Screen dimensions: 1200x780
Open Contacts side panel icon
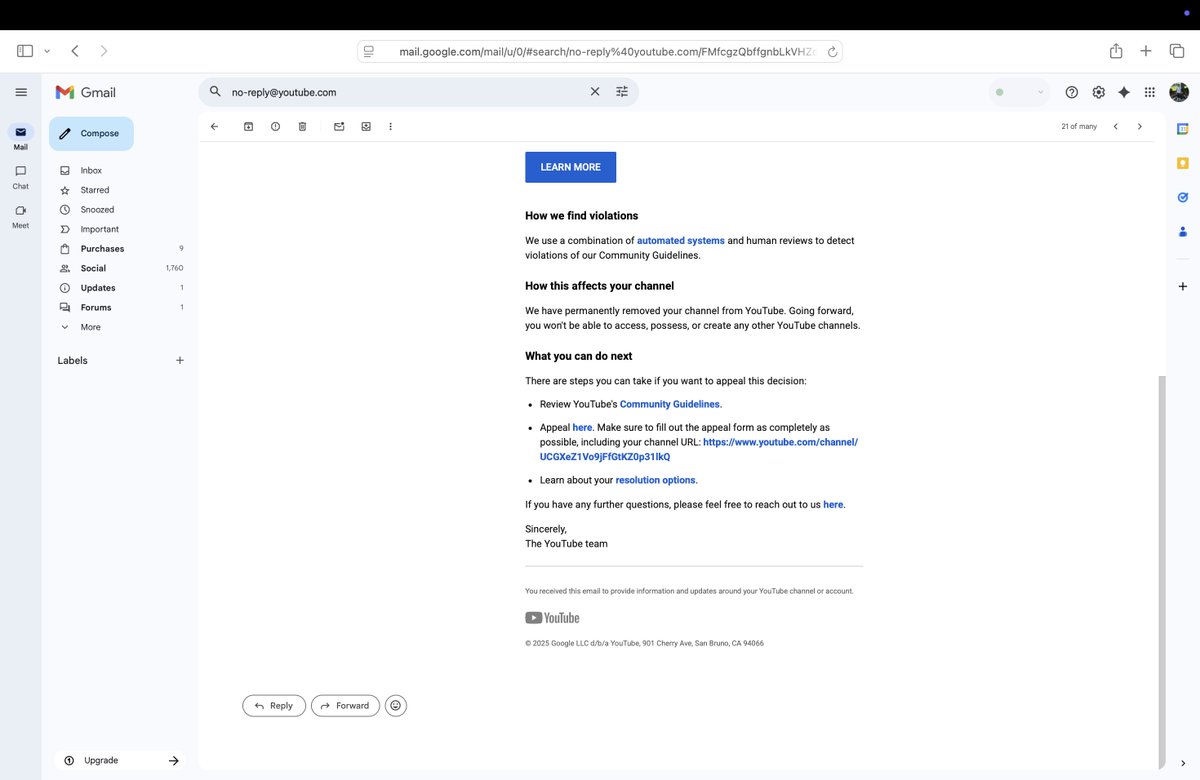pyautogui.click(x=1183, y=231)
